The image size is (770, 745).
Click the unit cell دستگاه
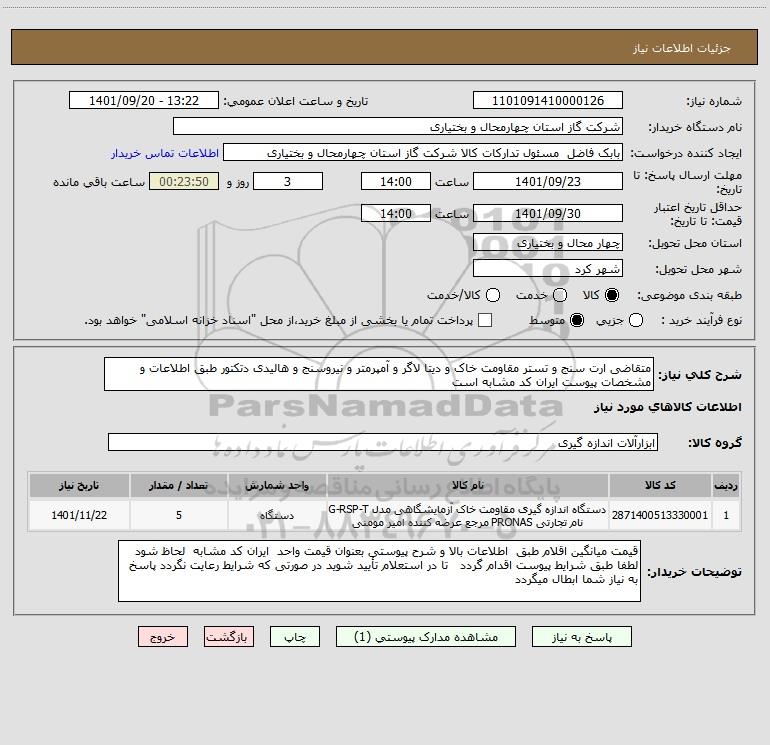(277, 515)
